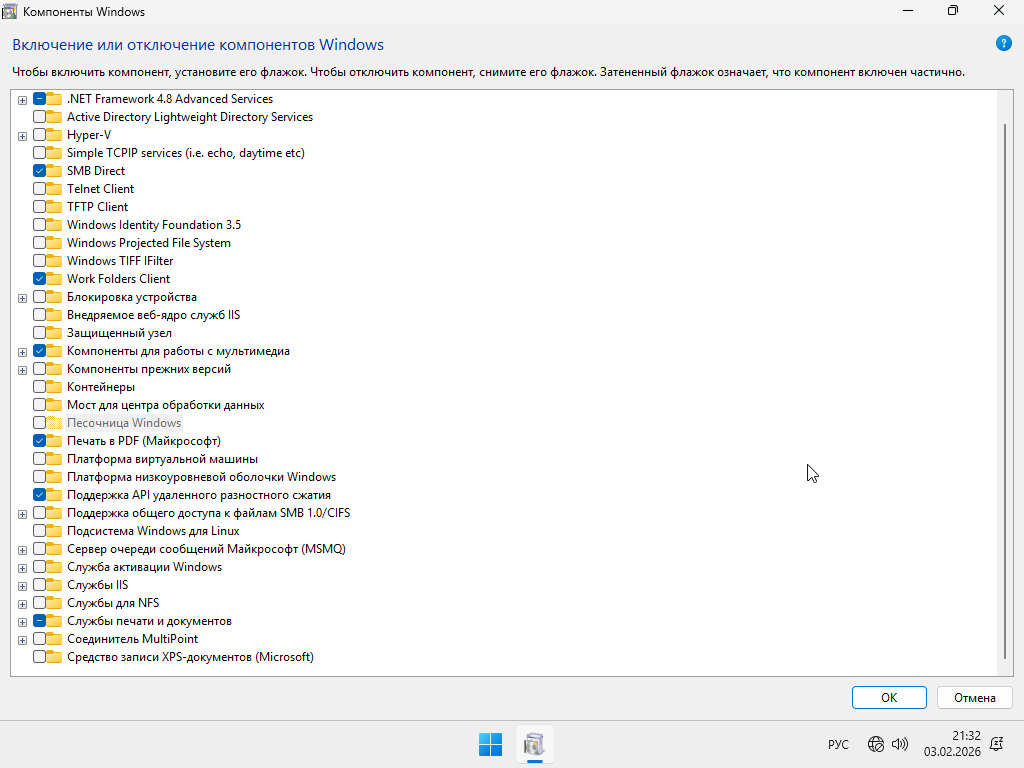
Task: Switch the РУС keyboard language indicator
Action: pyautogui.click(x=838, y=744)
